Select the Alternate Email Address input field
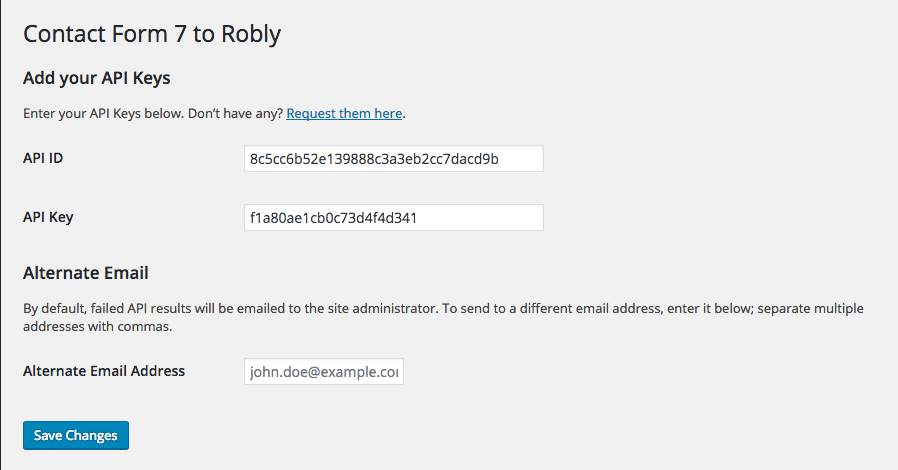This screenshot has width=898, height=470. pos(324,372)
